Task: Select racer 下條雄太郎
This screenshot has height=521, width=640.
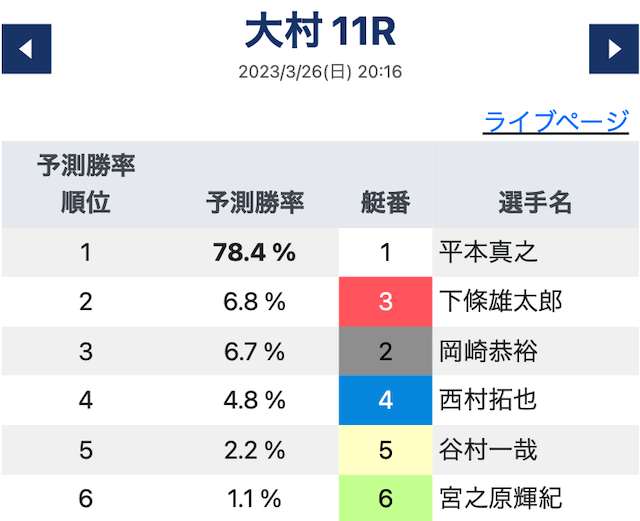Action: pyautogui.click(x=500, y=302)
